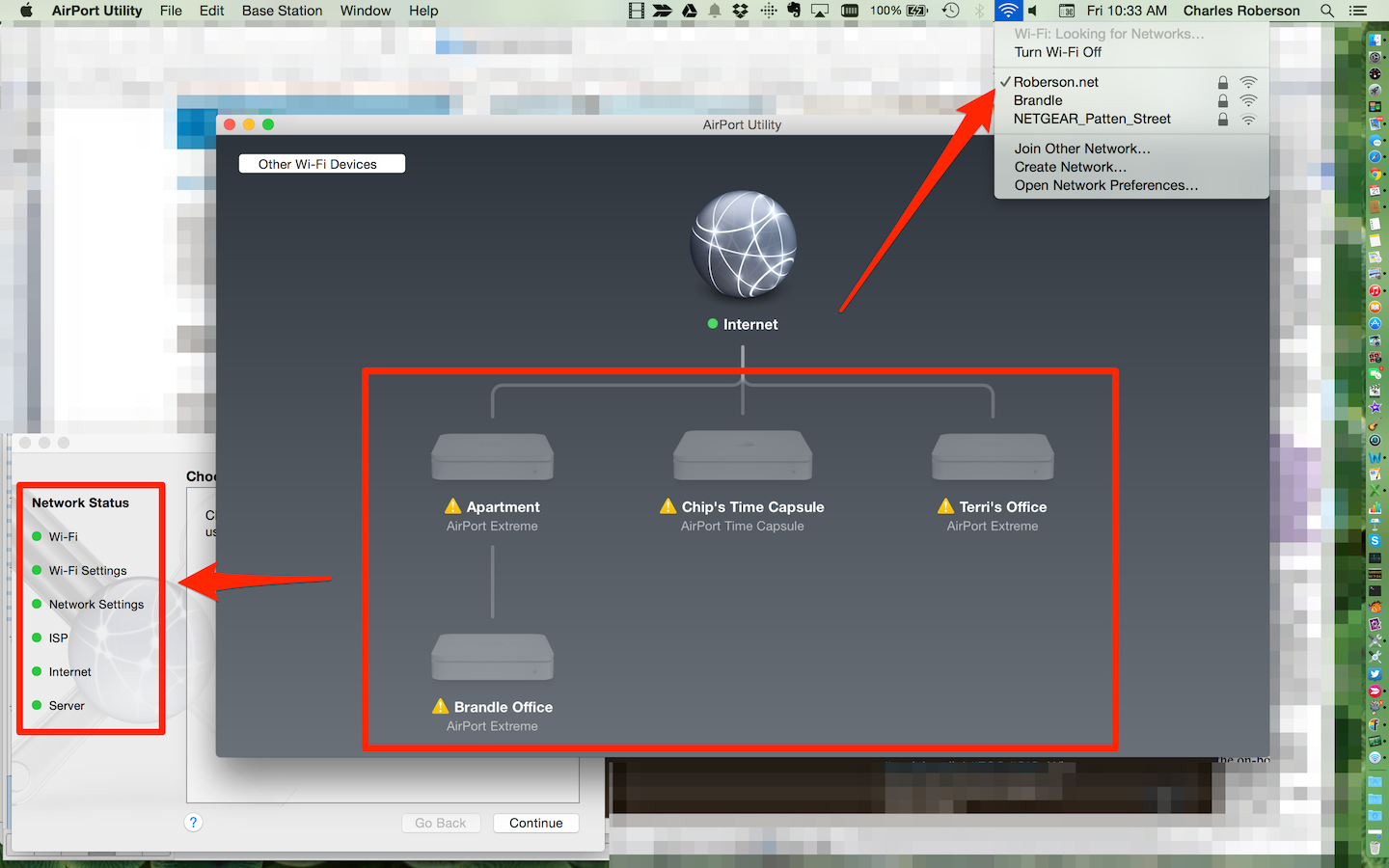Open Twitter from the Dock
Screen dimensions: 1389x868
1375,674
